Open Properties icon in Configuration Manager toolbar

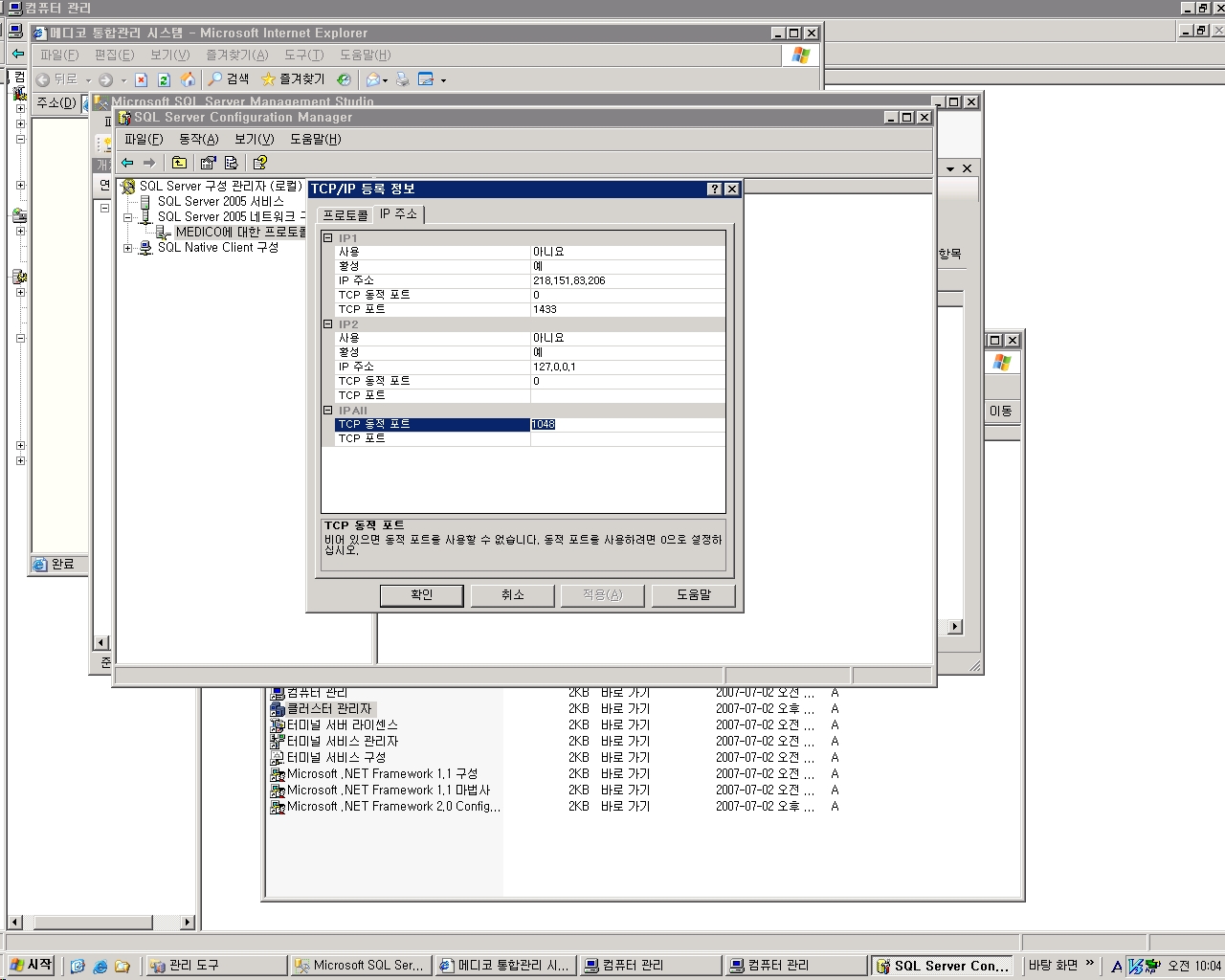point(208,163)
